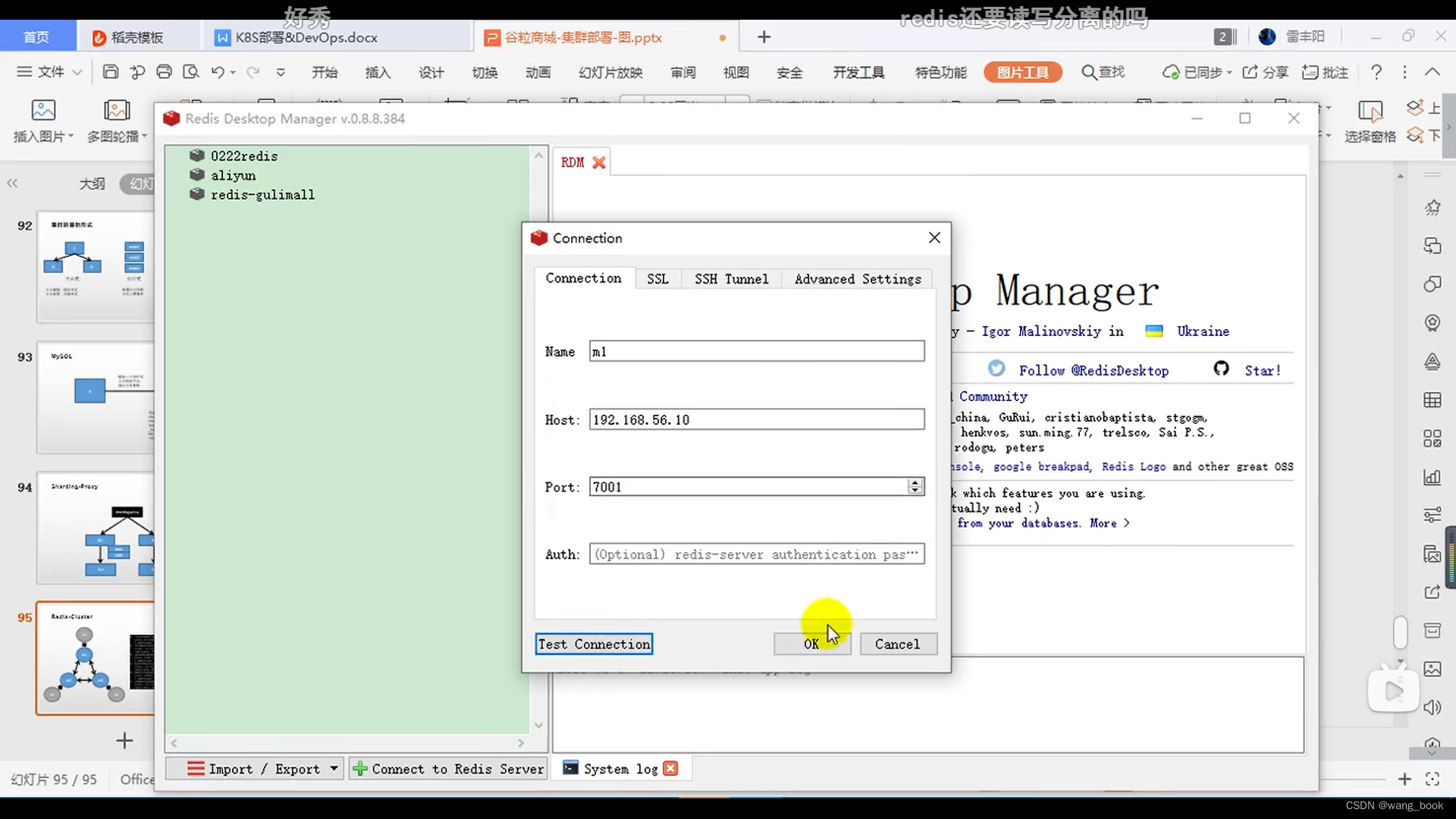This screenshot has width=1456, height=819.
Task: Close the RDM tab with red X
Action: (599, 162)
